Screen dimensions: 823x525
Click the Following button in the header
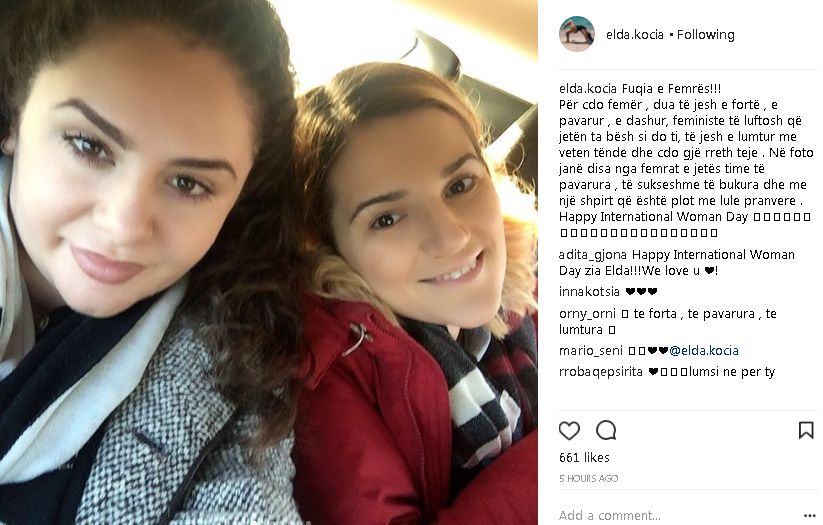tap(705, 35)
